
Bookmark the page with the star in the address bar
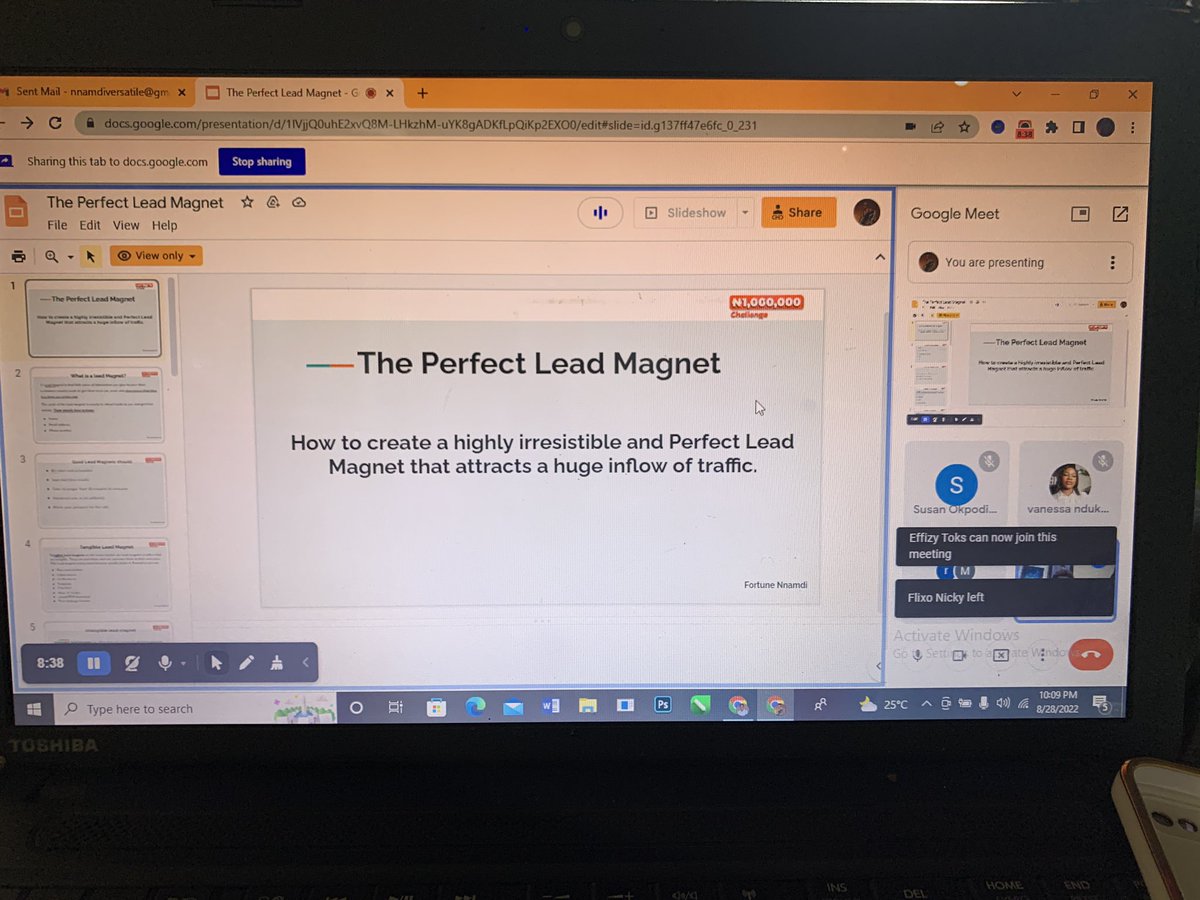click(964, 127)
